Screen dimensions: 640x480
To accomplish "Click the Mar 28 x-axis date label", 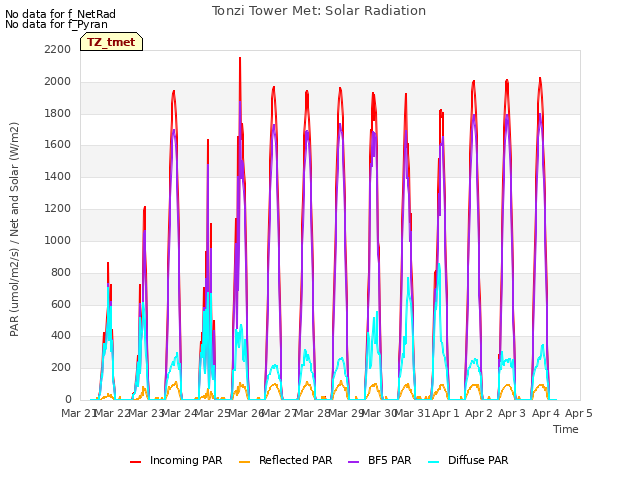I will point(312,413).
